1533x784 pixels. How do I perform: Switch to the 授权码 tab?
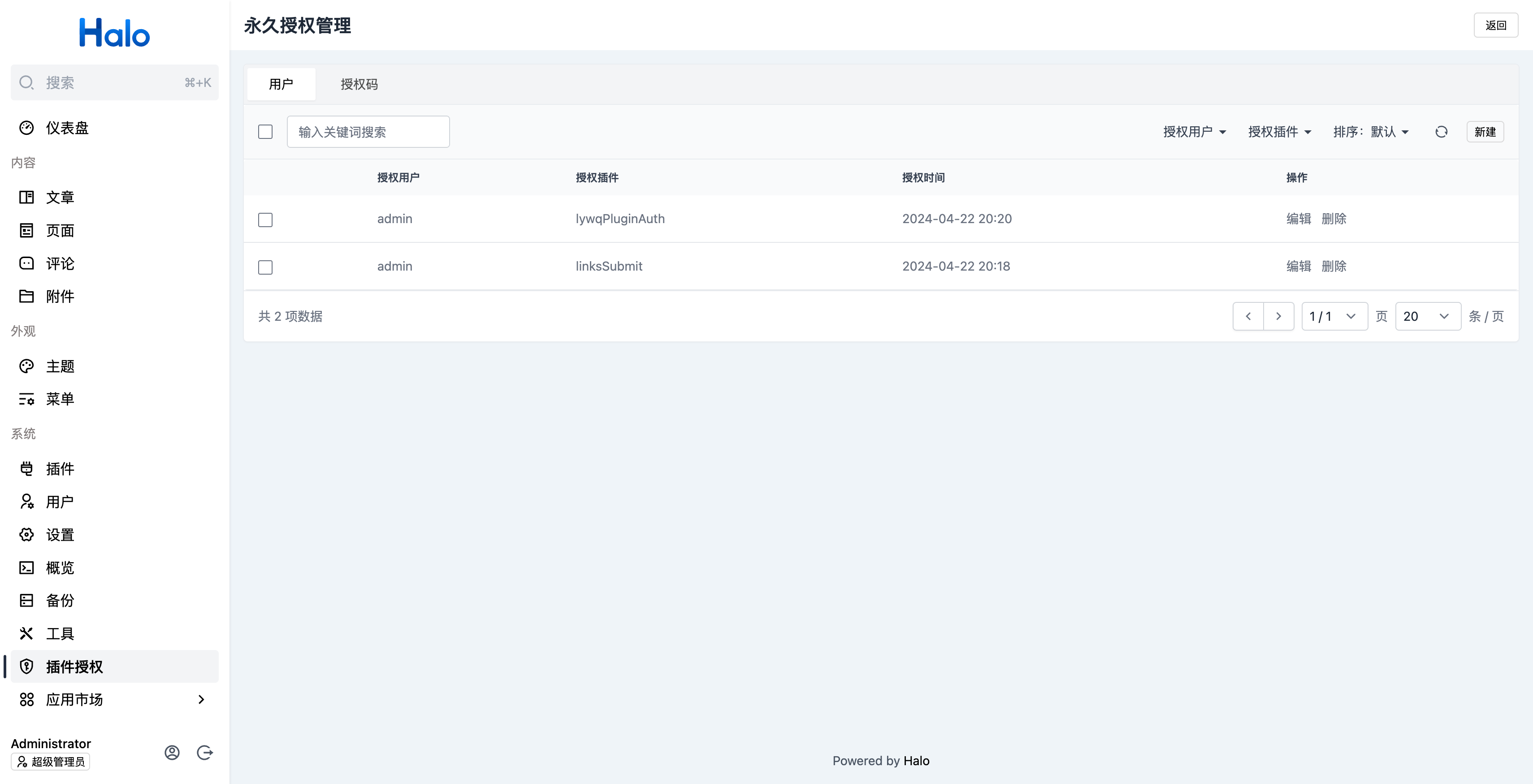[359, 84]
